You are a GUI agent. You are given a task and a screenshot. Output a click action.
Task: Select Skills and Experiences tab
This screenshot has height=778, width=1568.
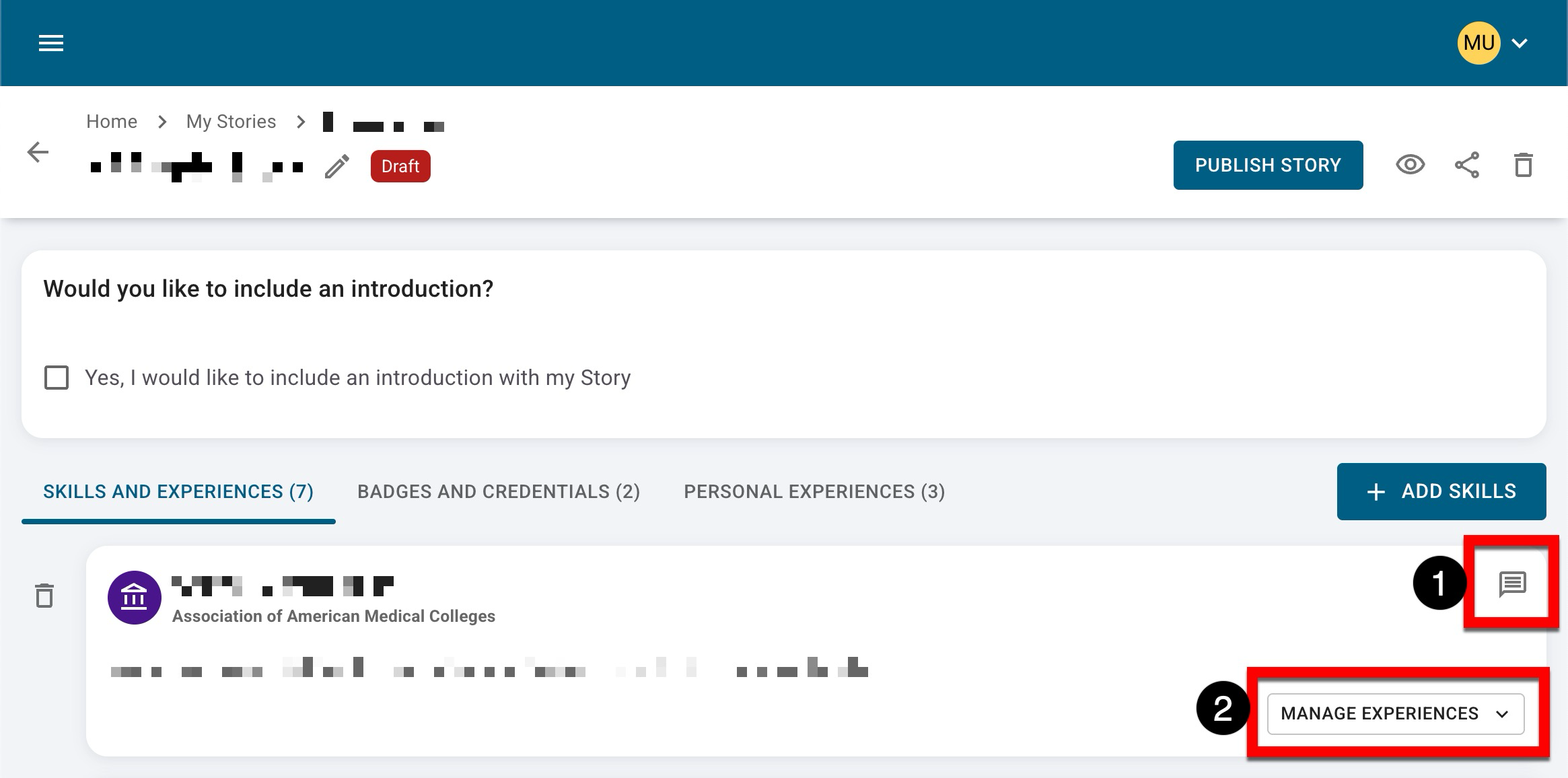coord(178,492)
